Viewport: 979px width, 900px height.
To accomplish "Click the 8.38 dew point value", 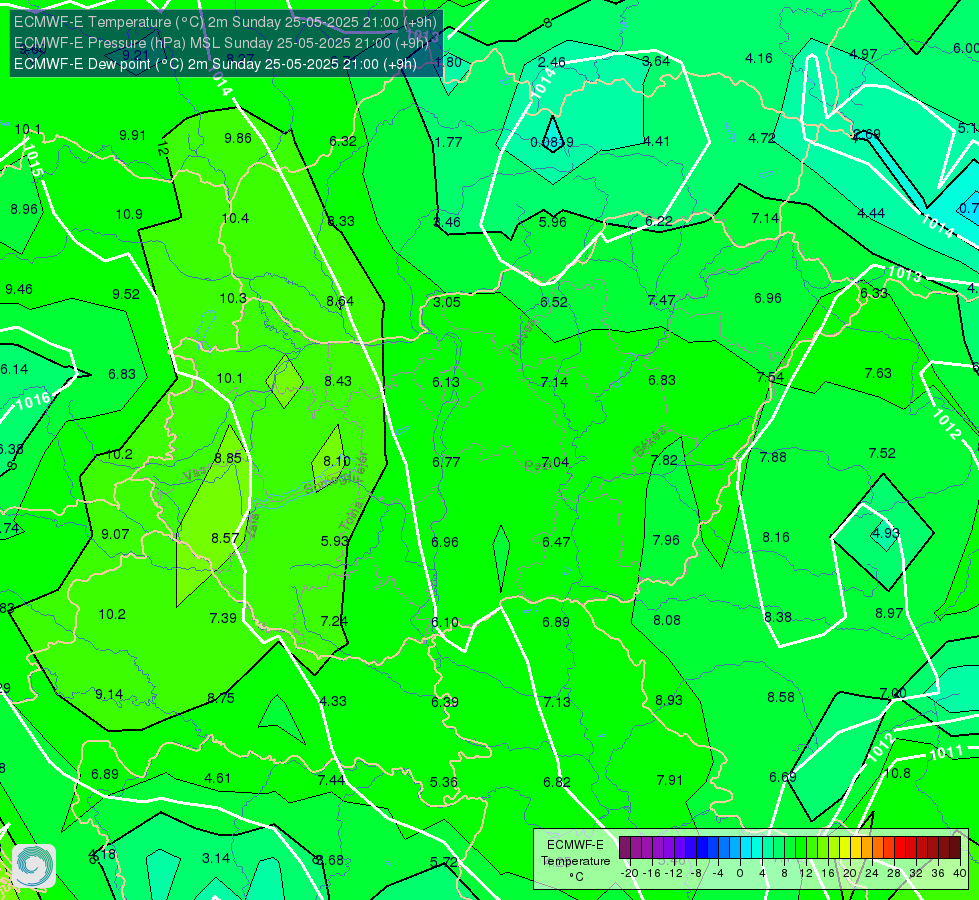I will click(778, 617).
